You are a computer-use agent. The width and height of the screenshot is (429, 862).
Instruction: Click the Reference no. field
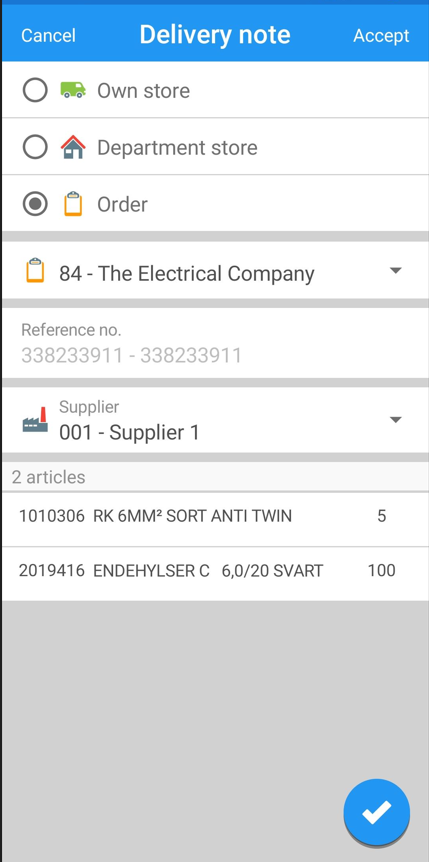click(215, 343)
